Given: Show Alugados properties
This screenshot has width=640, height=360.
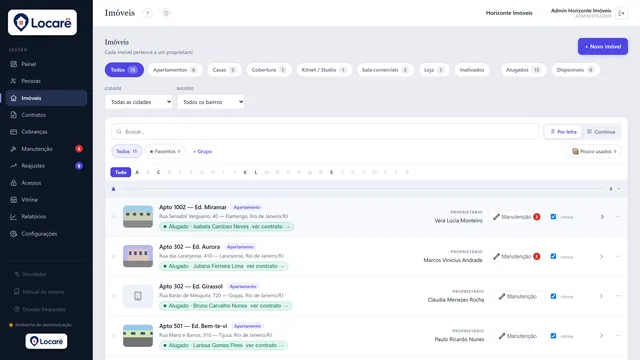Looking at the screenshot, I should click(x=523, y=70).
